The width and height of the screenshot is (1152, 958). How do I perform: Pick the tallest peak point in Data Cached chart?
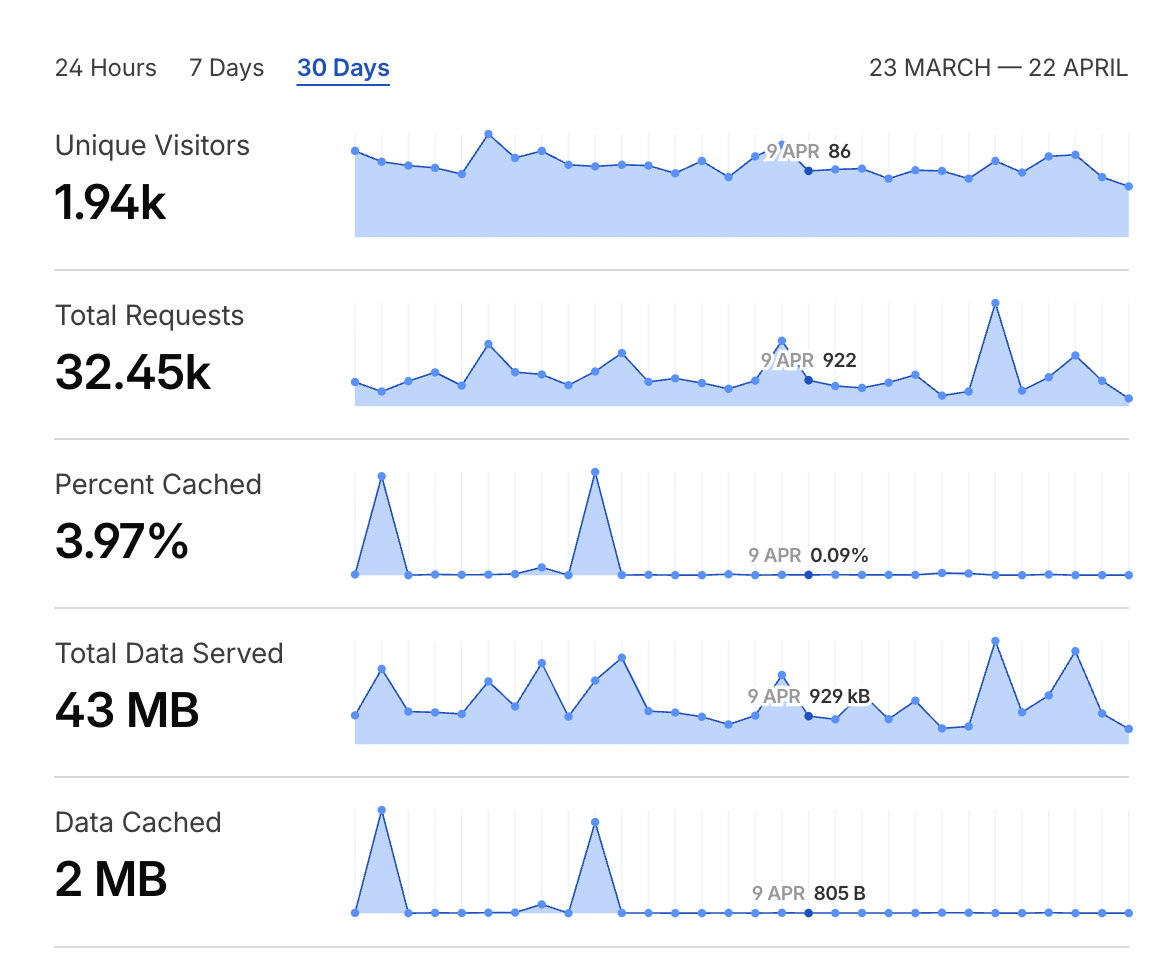pos(382,810)
